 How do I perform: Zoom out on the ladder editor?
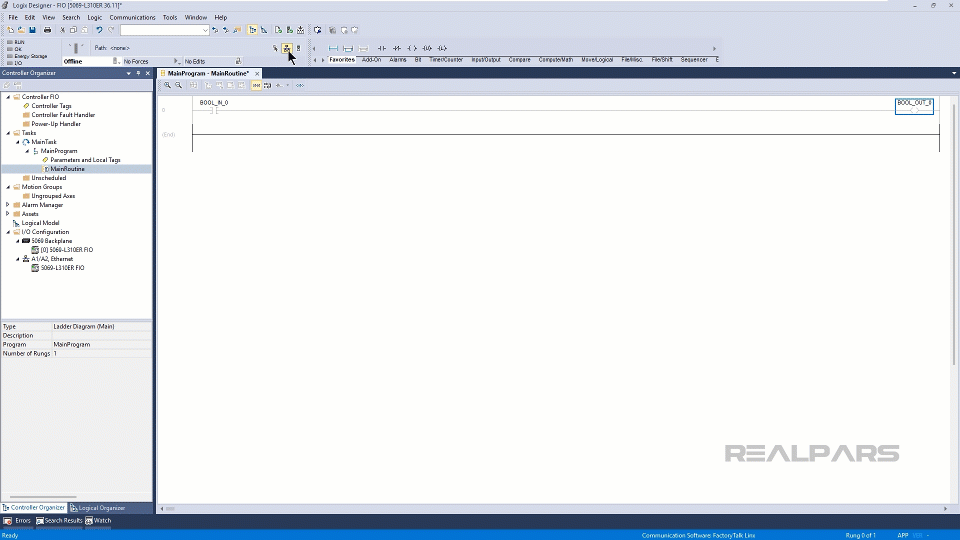178,86
